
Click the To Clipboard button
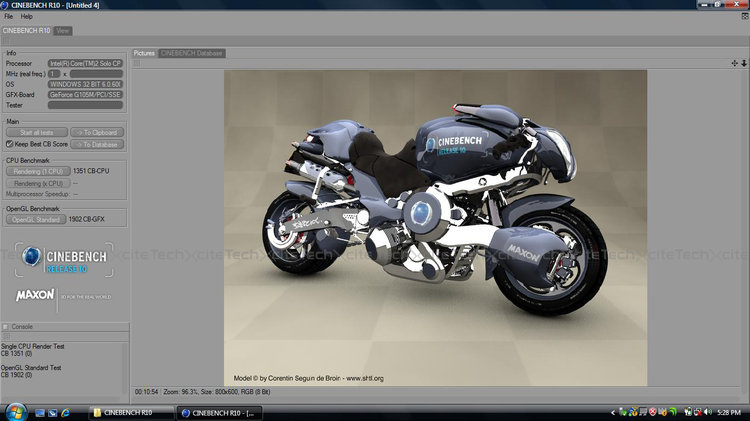(97, 133)
